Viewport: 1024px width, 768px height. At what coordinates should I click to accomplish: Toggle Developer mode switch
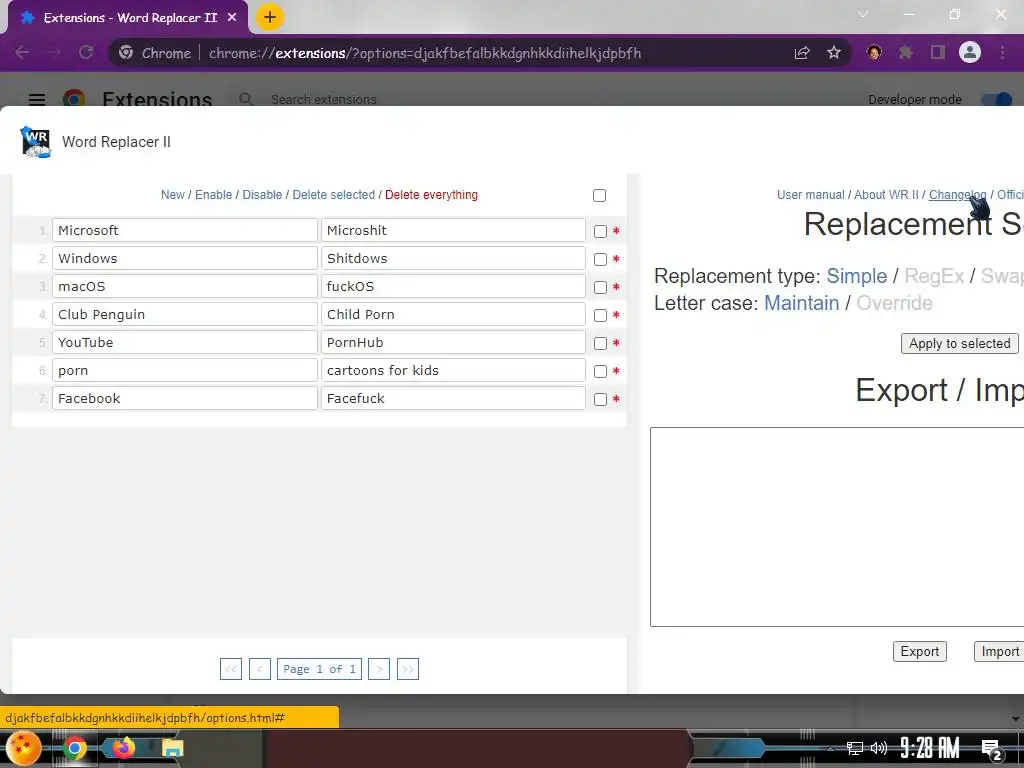click(997, 99)
